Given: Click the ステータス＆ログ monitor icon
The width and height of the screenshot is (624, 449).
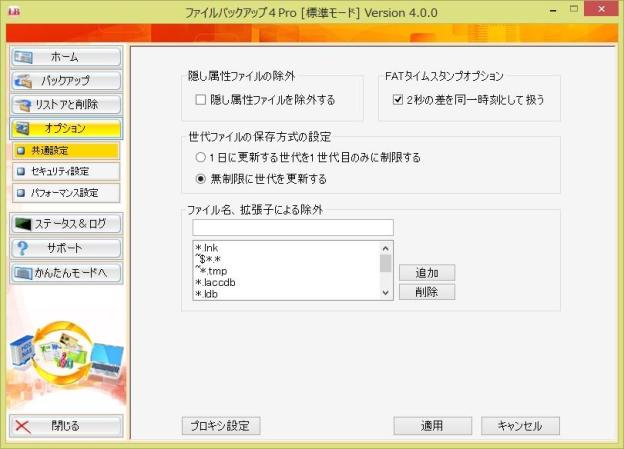Looking at the screenshot, I should click(23, 224).
